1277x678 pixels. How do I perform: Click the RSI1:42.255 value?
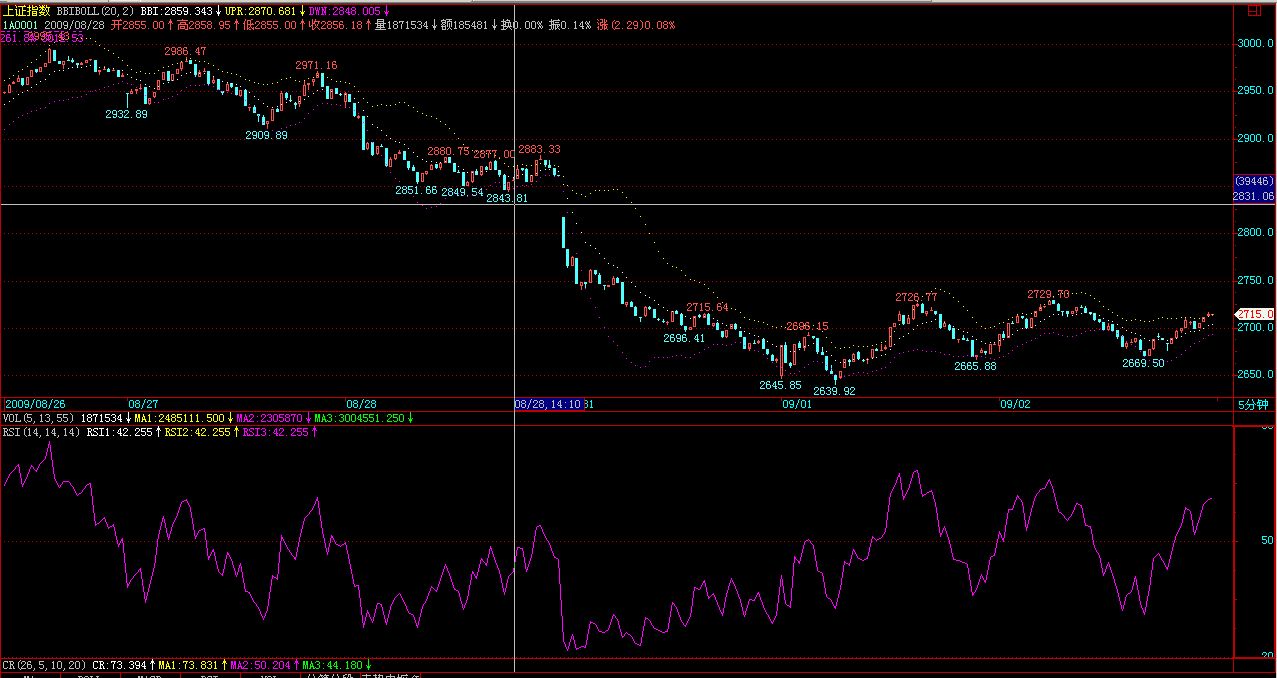pos(119,432)
